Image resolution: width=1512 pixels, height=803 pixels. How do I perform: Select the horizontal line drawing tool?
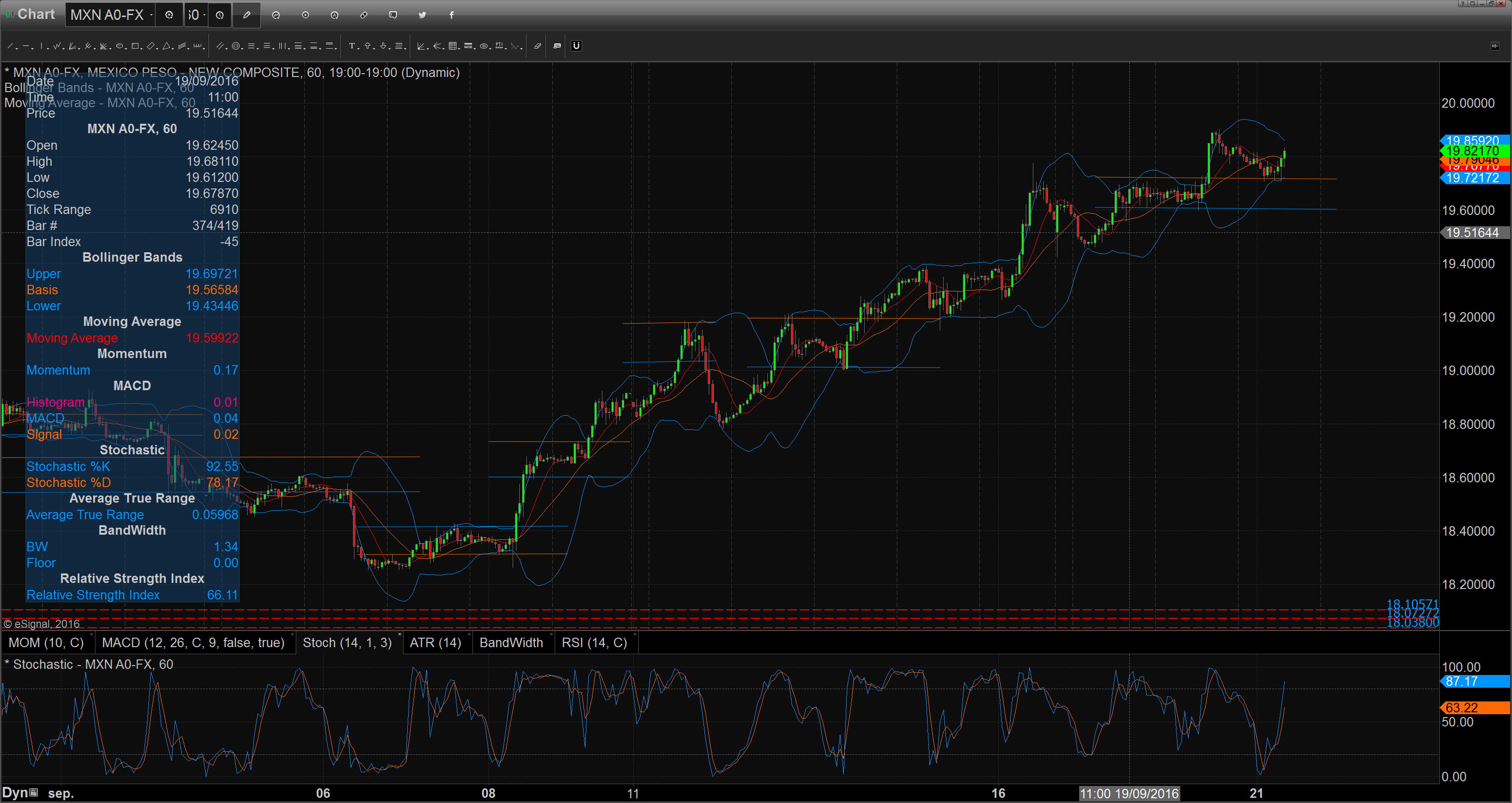[26, 46]
